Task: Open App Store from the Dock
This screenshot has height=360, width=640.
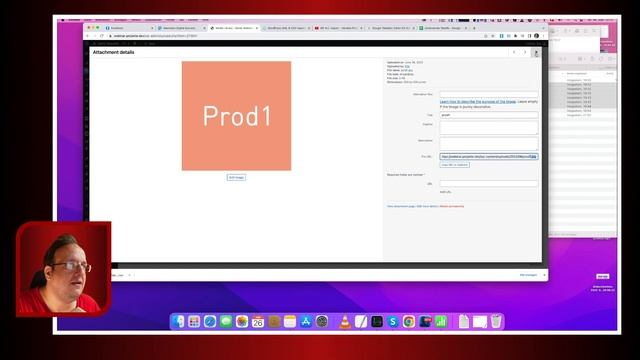Action: coord(306,322)
